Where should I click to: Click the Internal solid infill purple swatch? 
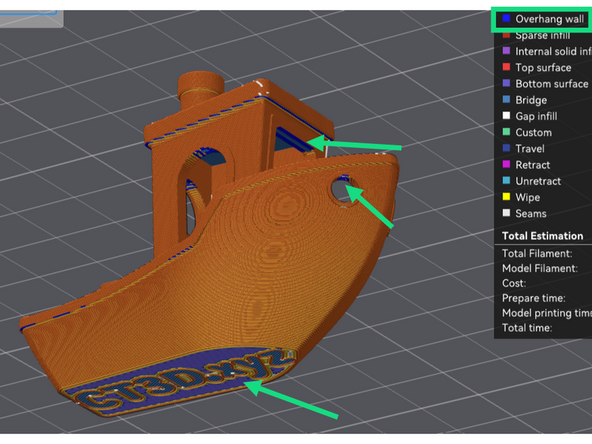pyautogui.click(x=506, y=51)
